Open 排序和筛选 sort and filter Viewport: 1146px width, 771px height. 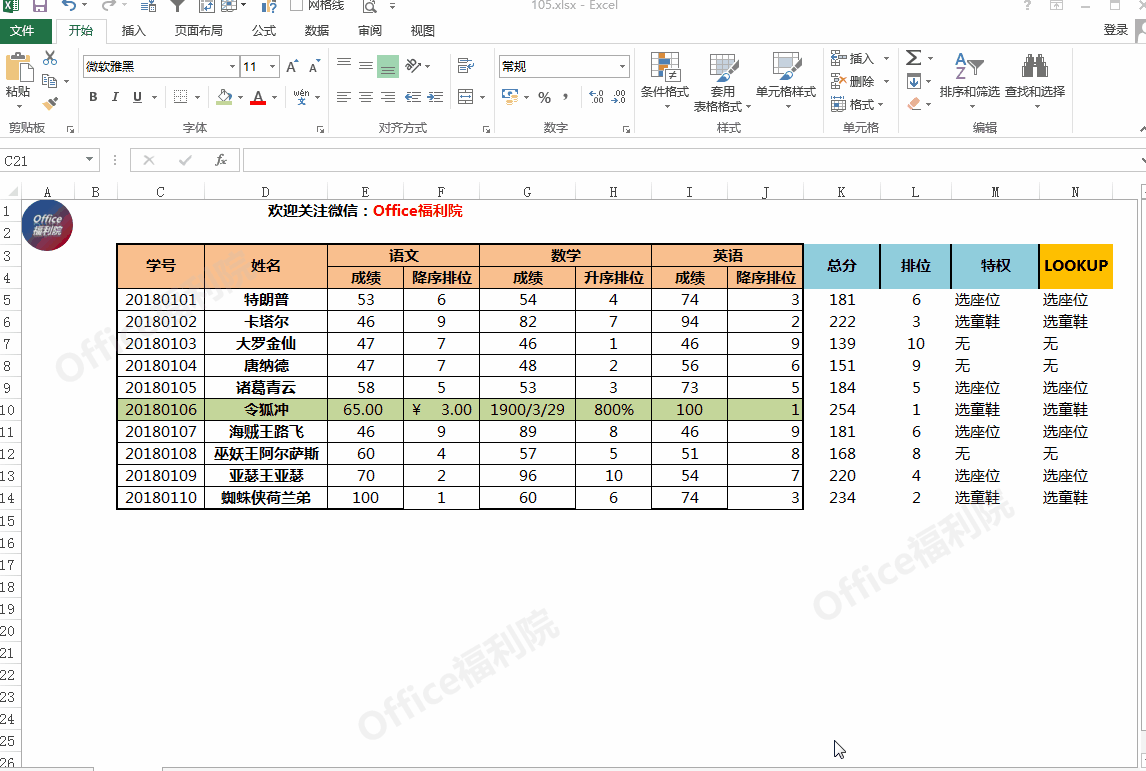coord(970,81)
